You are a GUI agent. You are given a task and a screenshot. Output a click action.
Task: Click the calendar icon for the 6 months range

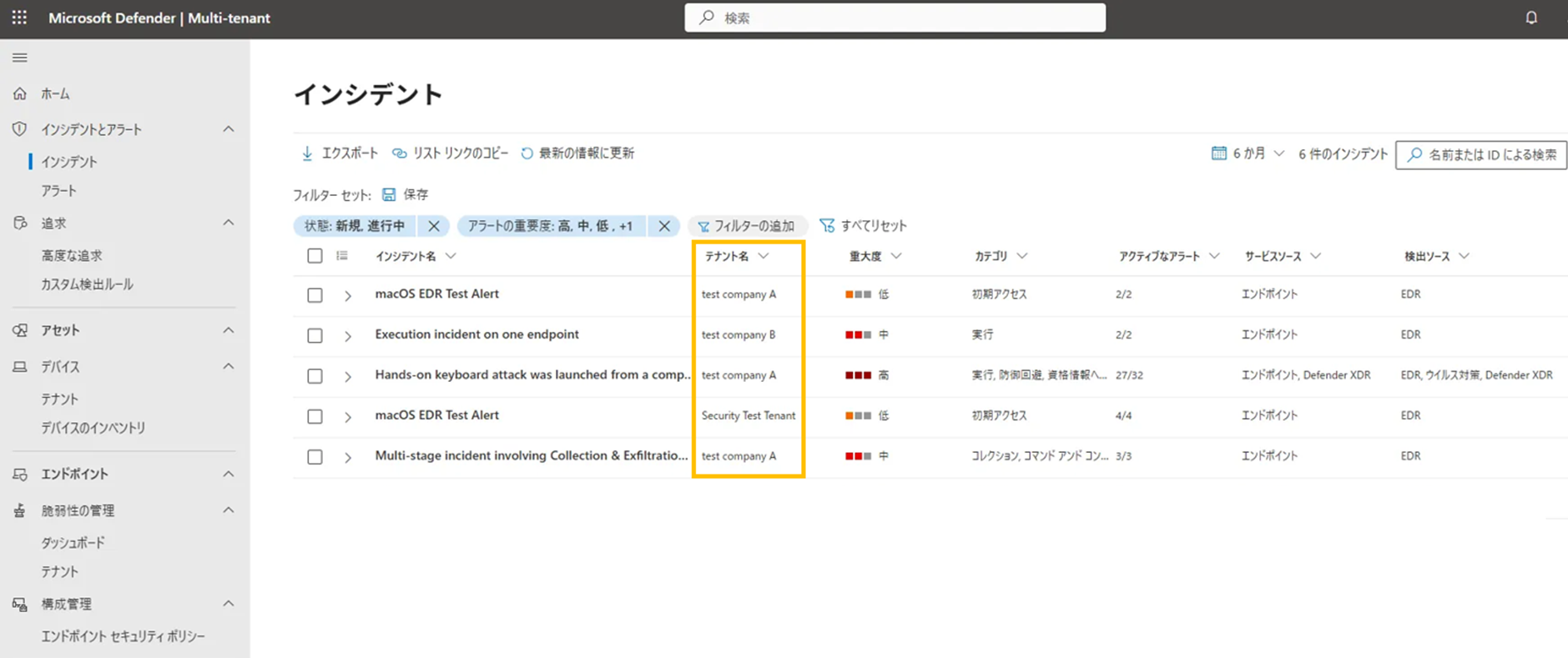(x=1219, y=153)
